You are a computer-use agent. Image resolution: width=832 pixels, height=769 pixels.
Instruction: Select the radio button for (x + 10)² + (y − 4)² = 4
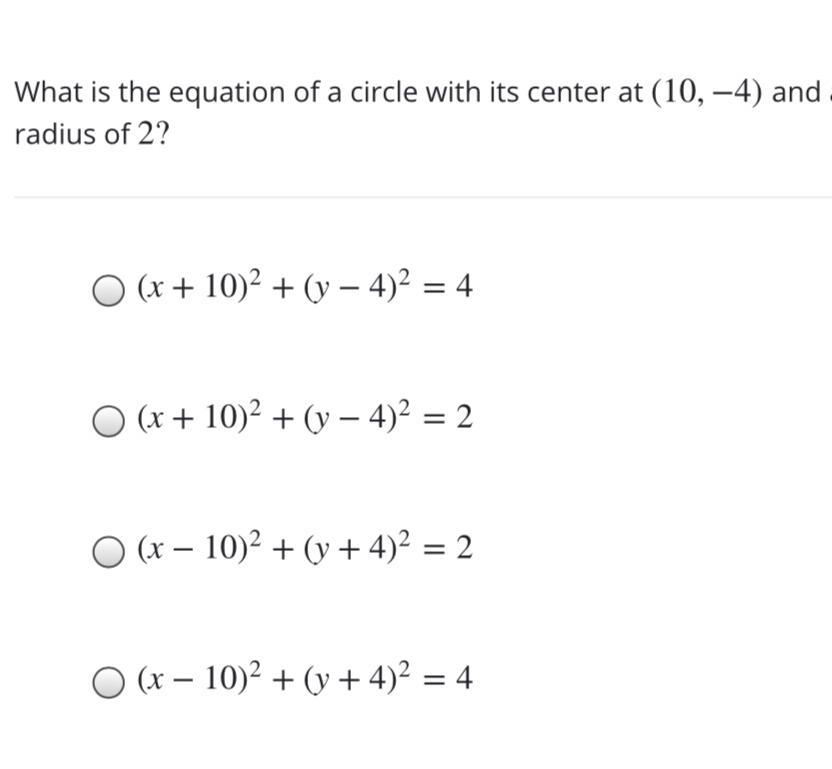point(109,290)
